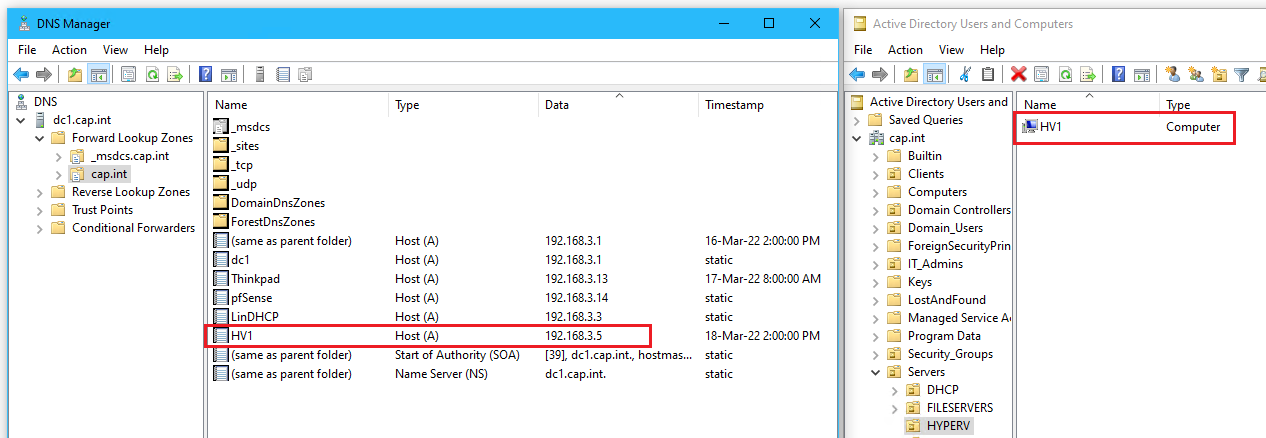
Task: Open Properties in Active Directory toolbar
Action: click(x=1042, y=74)
